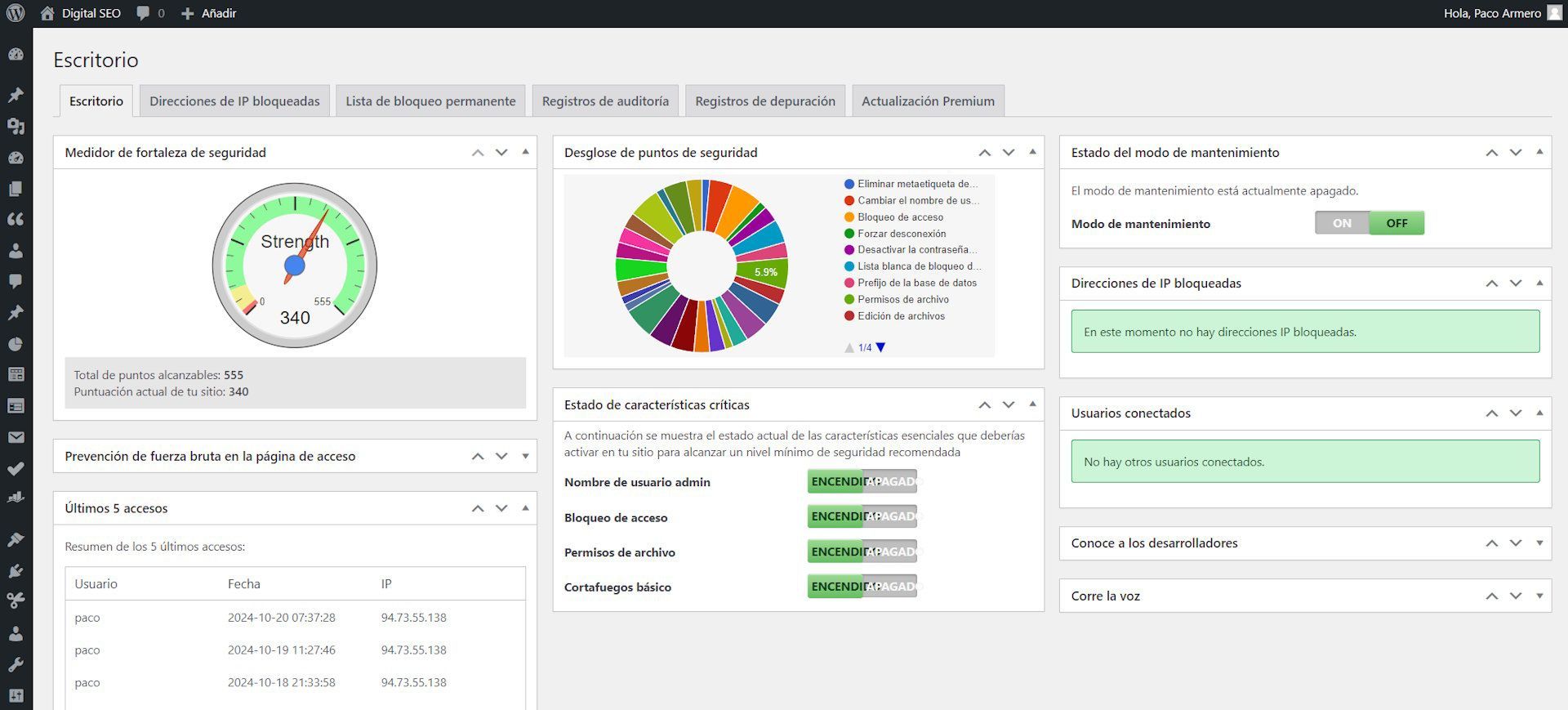Toggle Bloqueo de acceso switch
Viewport: 1568px width, 710px height.
[862, 516]
